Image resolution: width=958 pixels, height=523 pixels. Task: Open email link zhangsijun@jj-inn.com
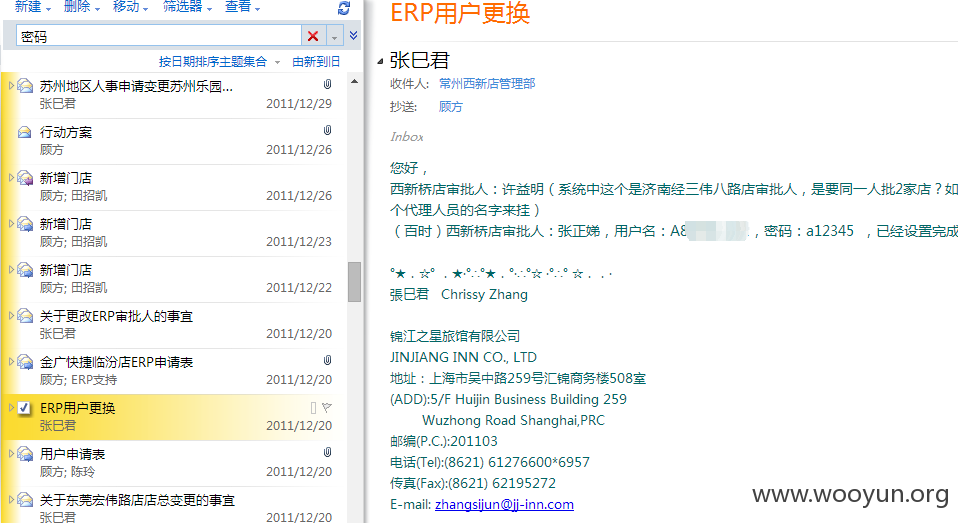pyautogui.click(x=504, y=505)
